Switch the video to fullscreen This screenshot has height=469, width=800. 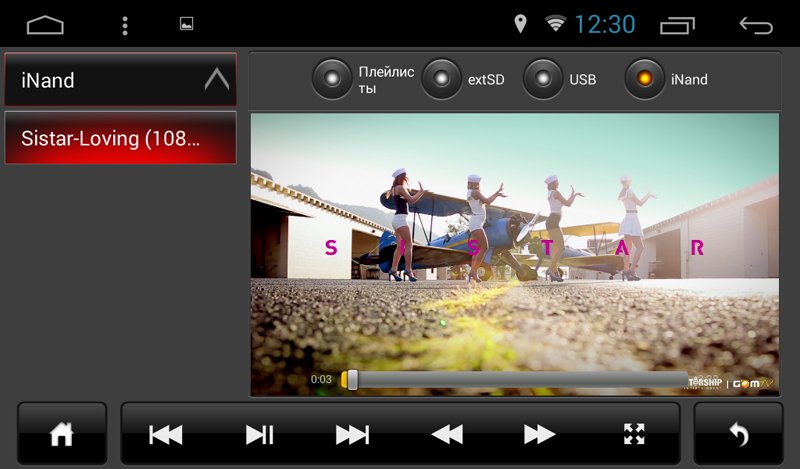tap(634, 434)
